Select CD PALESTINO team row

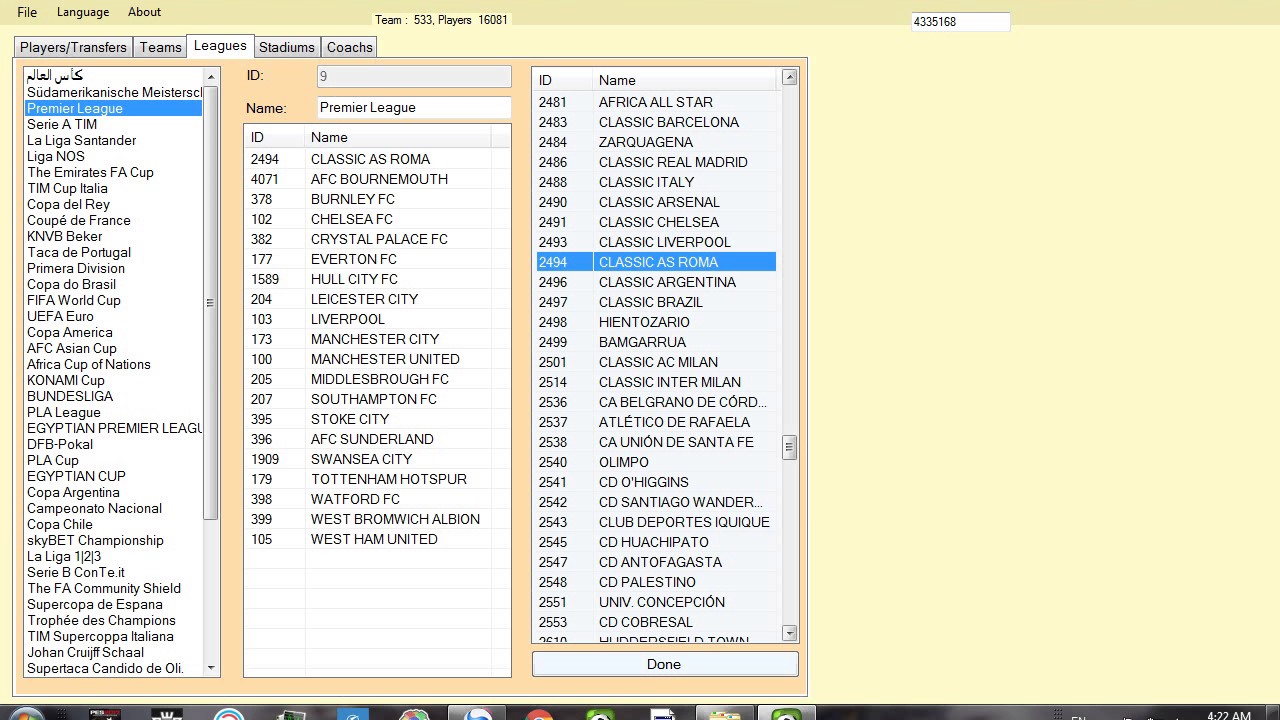[x=655, y=582]
